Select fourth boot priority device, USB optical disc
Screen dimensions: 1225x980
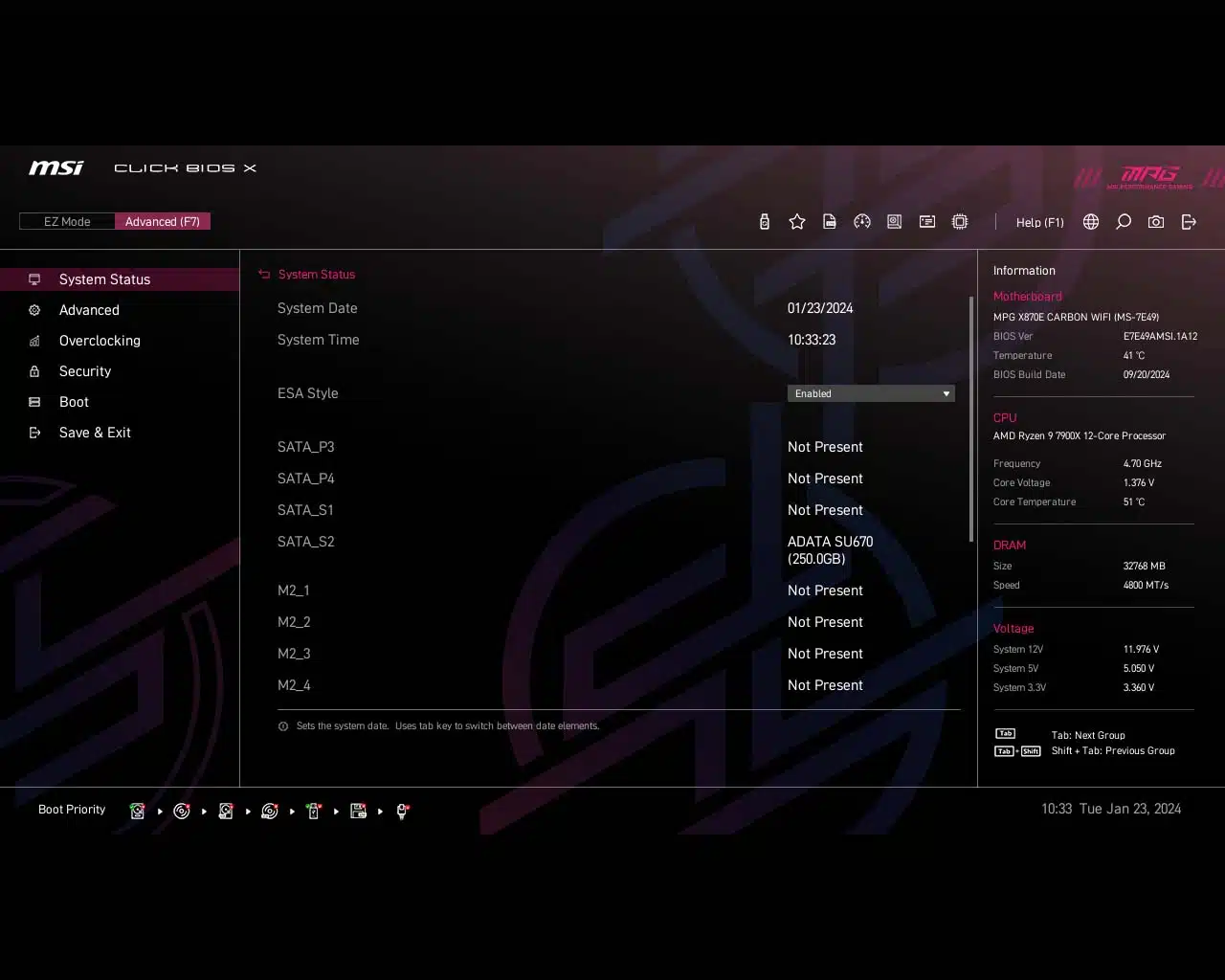tap(270, 811)
